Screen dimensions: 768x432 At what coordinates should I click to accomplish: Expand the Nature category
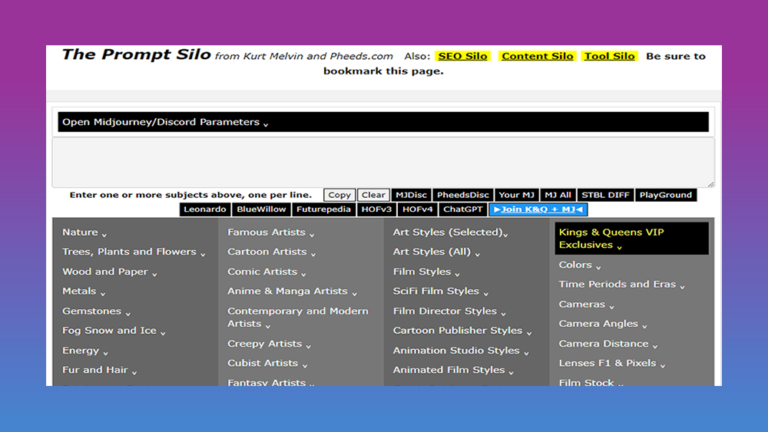point(84,233)
